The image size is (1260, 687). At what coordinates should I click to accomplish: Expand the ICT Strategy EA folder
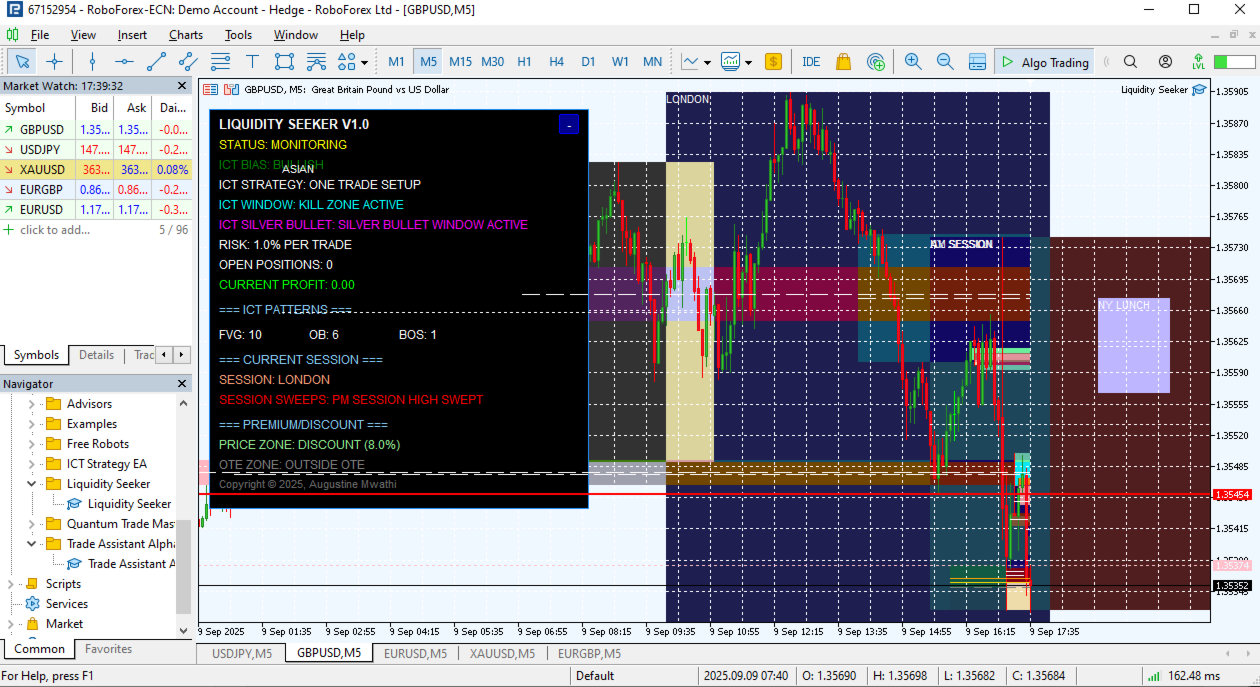click(31, 464)
